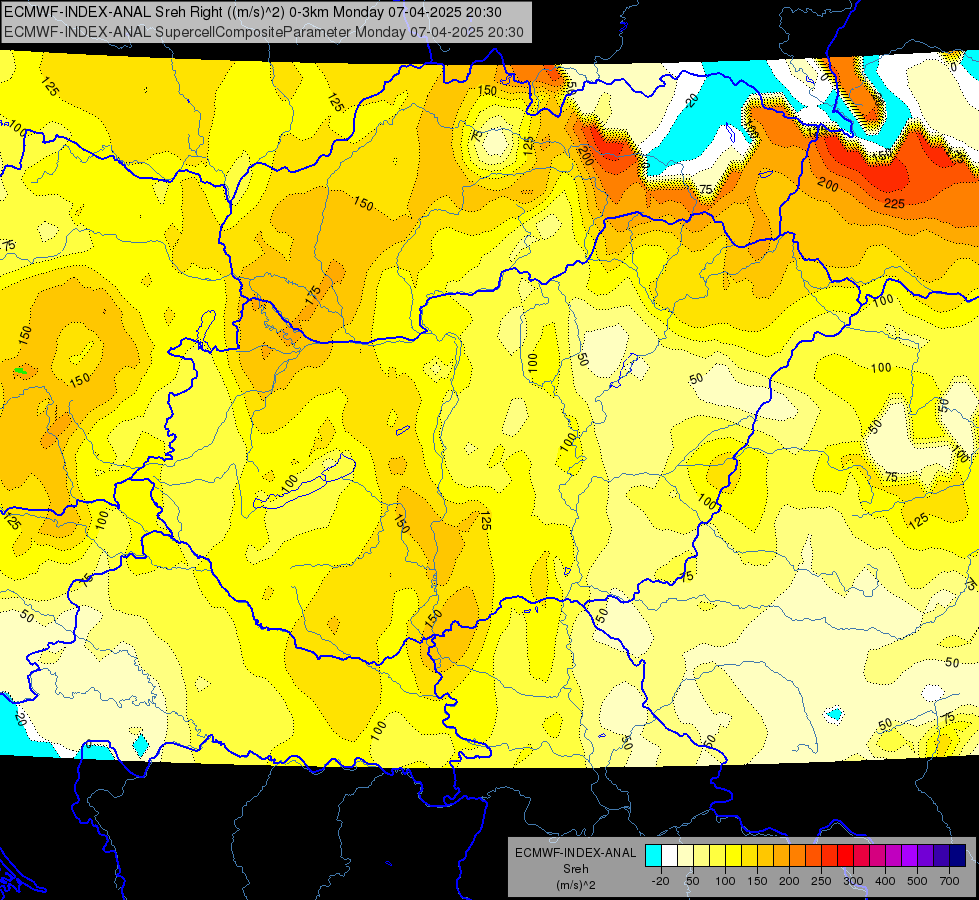Click the 225 contour label in red area

click(894, 204)
